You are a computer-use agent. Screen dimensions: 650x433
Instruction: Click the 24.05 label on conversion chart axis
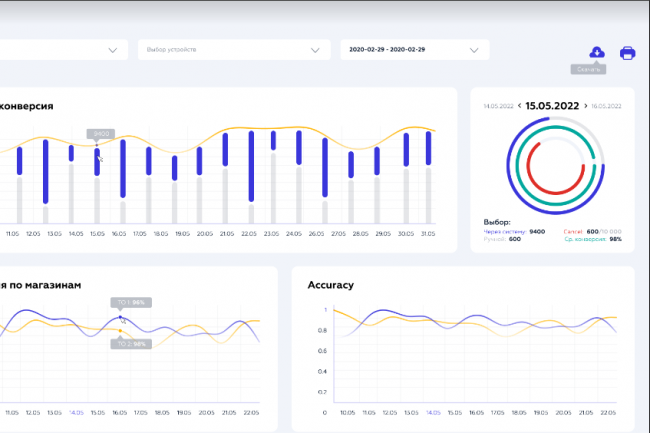click(x=293, y=234)
